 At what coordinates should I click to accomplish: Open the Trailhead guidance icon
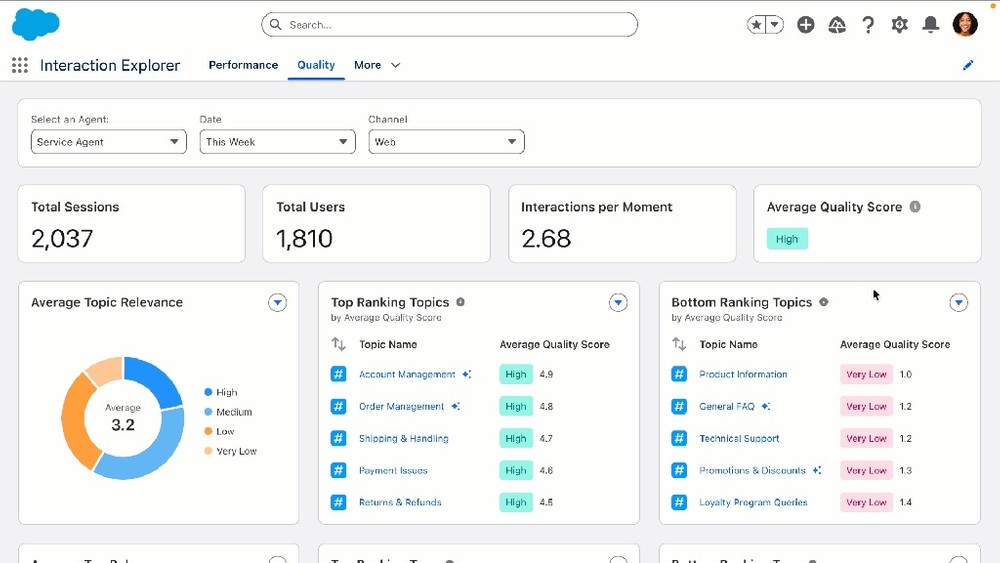837,25
